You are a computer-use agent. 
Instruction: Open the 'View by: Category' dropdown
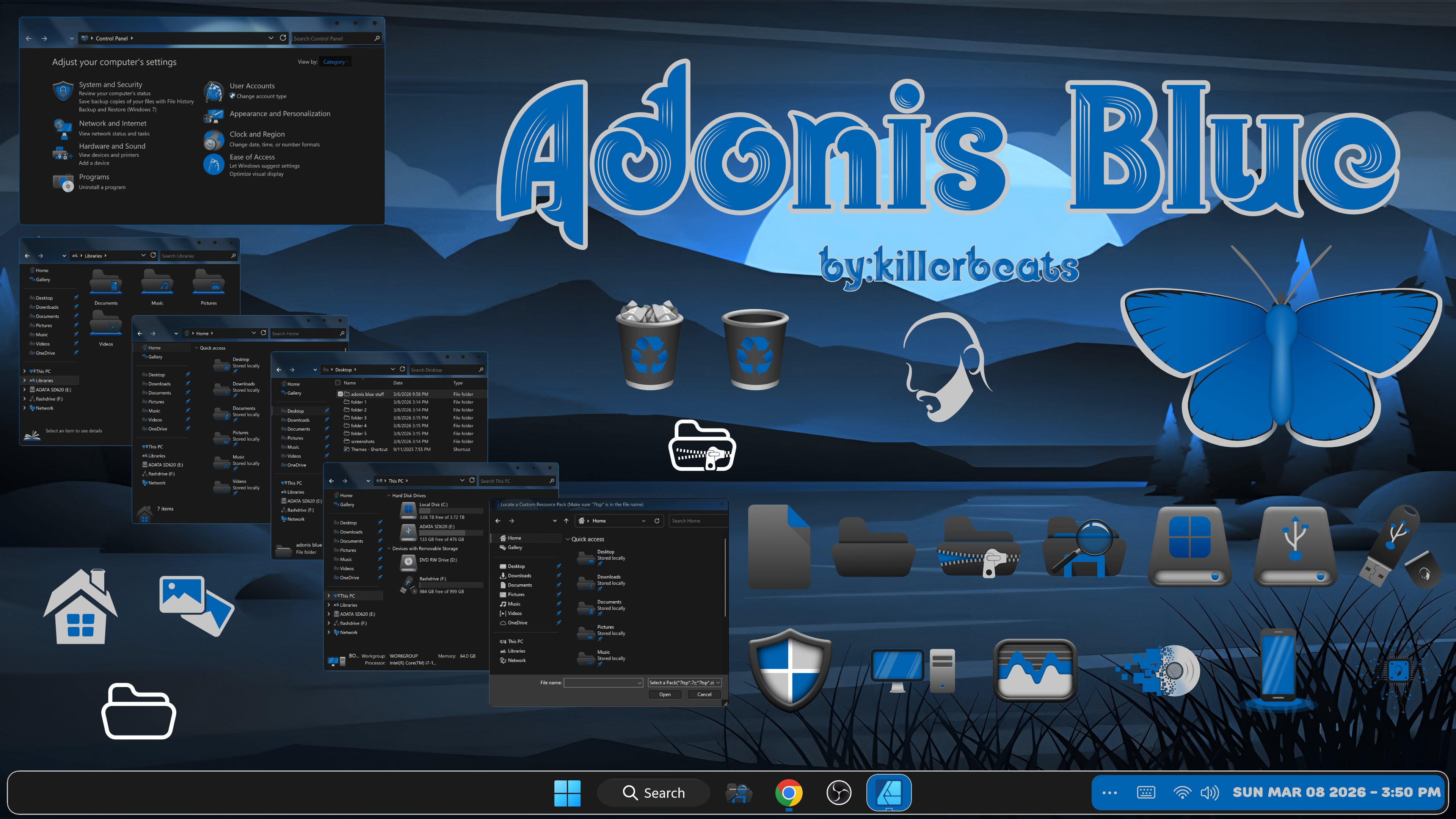tap(334, 61)
